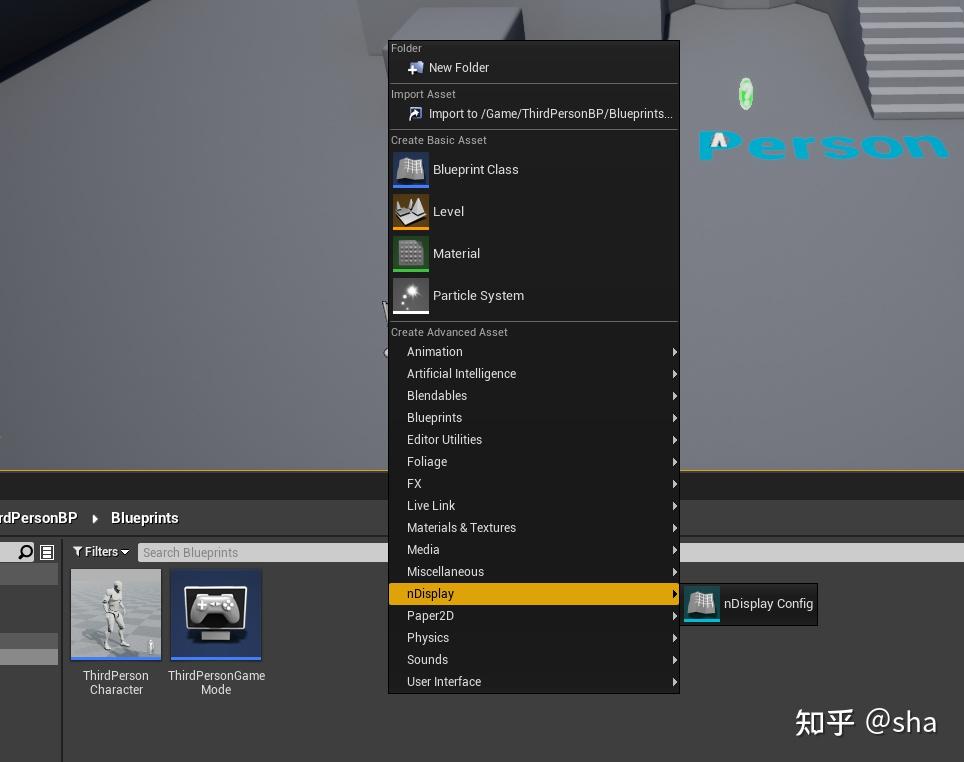Create a new Particle System
Image resolution: width=964 pixels, height=762 pixels.
[478, 295]
